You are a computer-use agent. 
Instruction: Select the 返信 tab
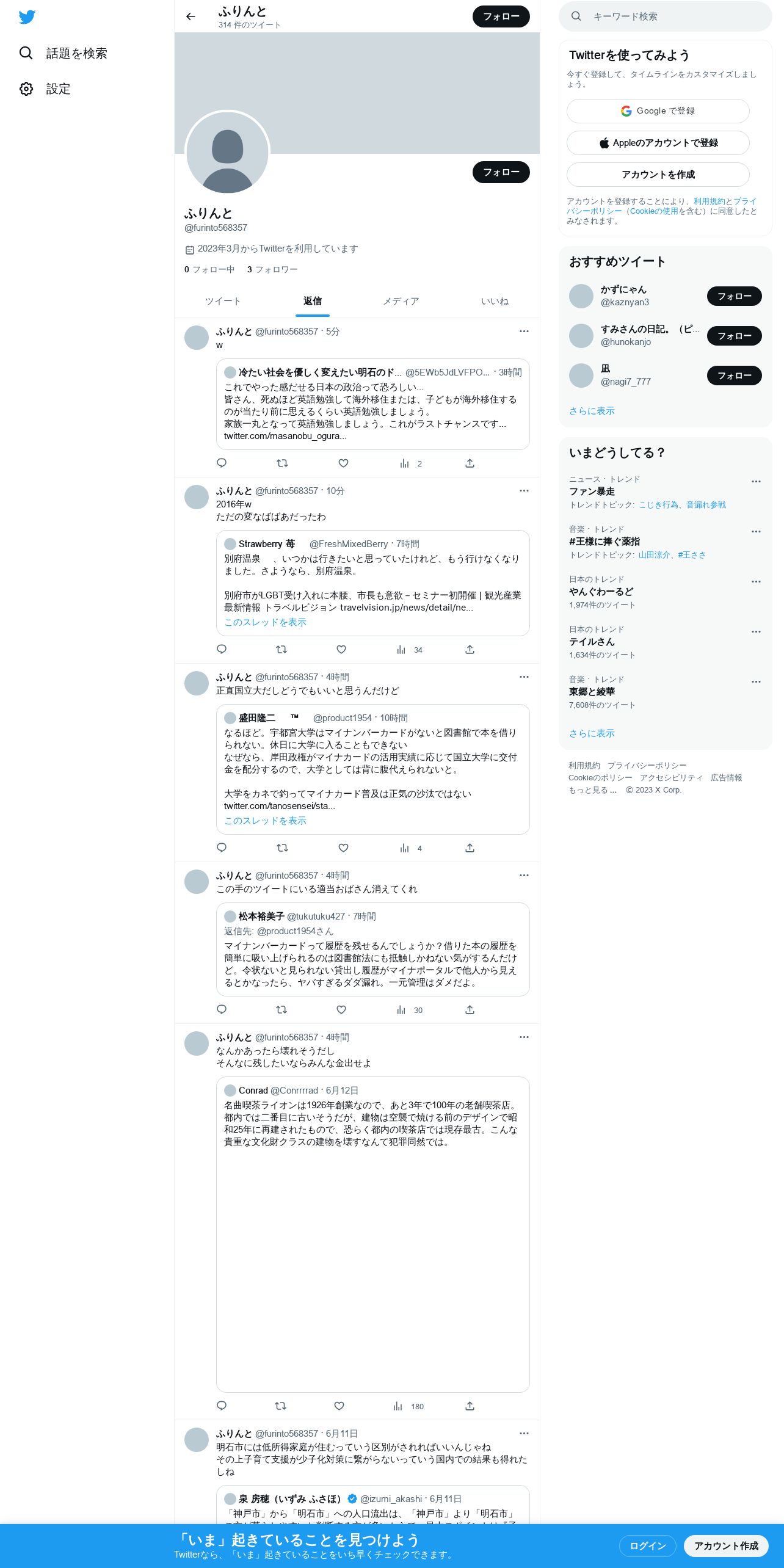(313, 301)
